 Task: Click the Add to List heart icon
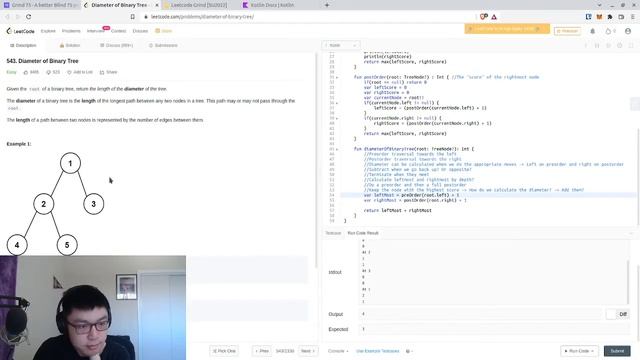69,72
